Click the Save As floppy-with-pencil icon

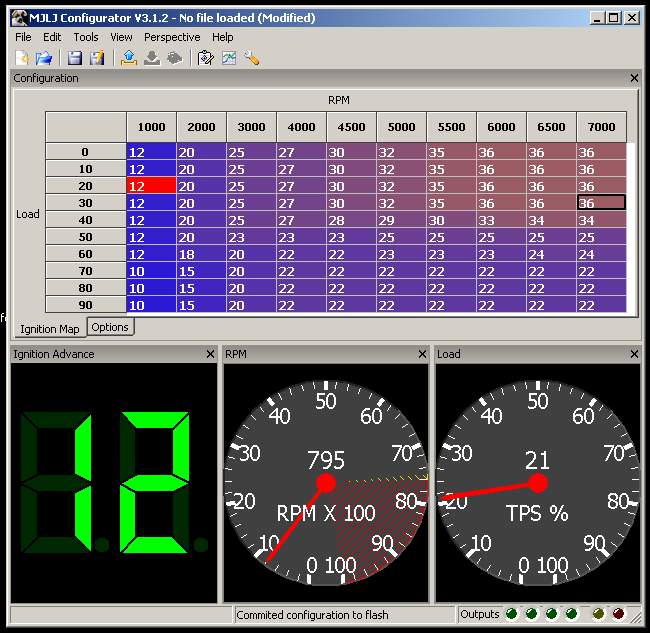[x=97, y=58]
